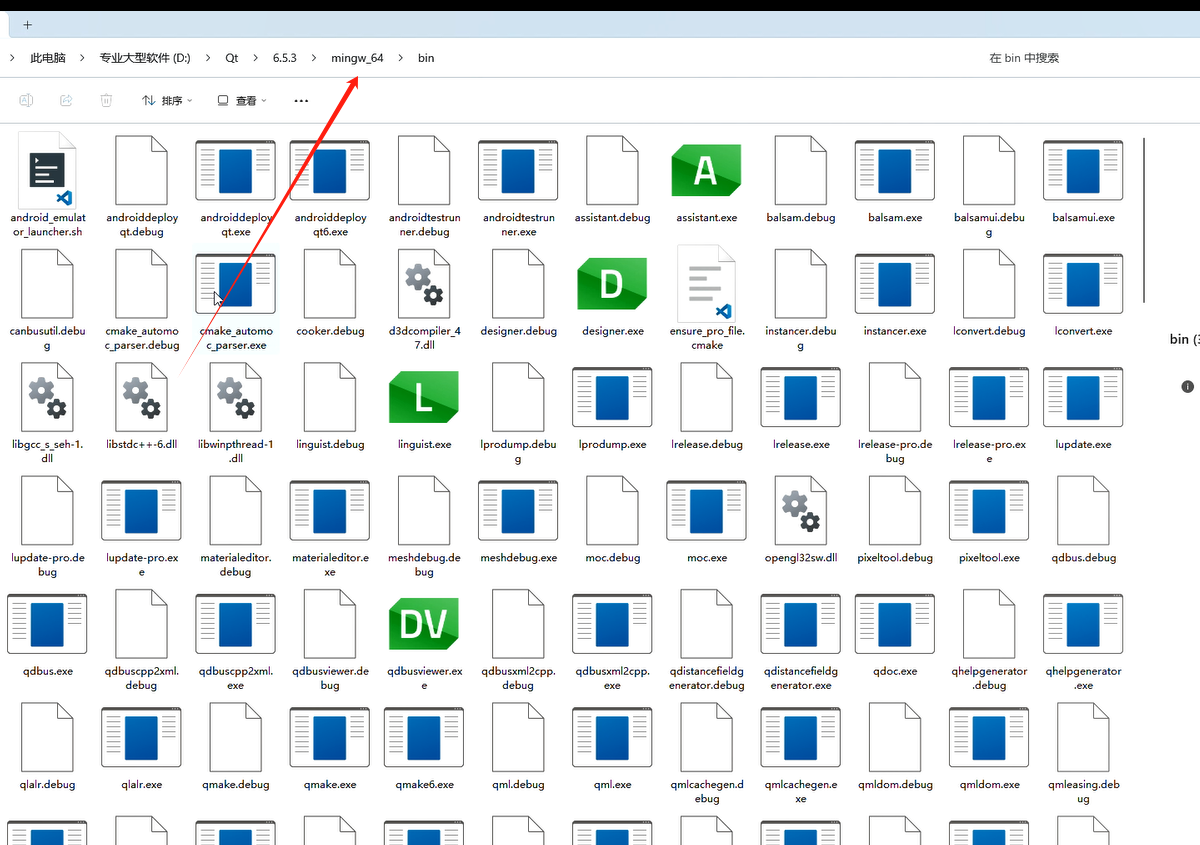Select the qml.exe application icon
1200x845 pixels.
pos(612,738)
